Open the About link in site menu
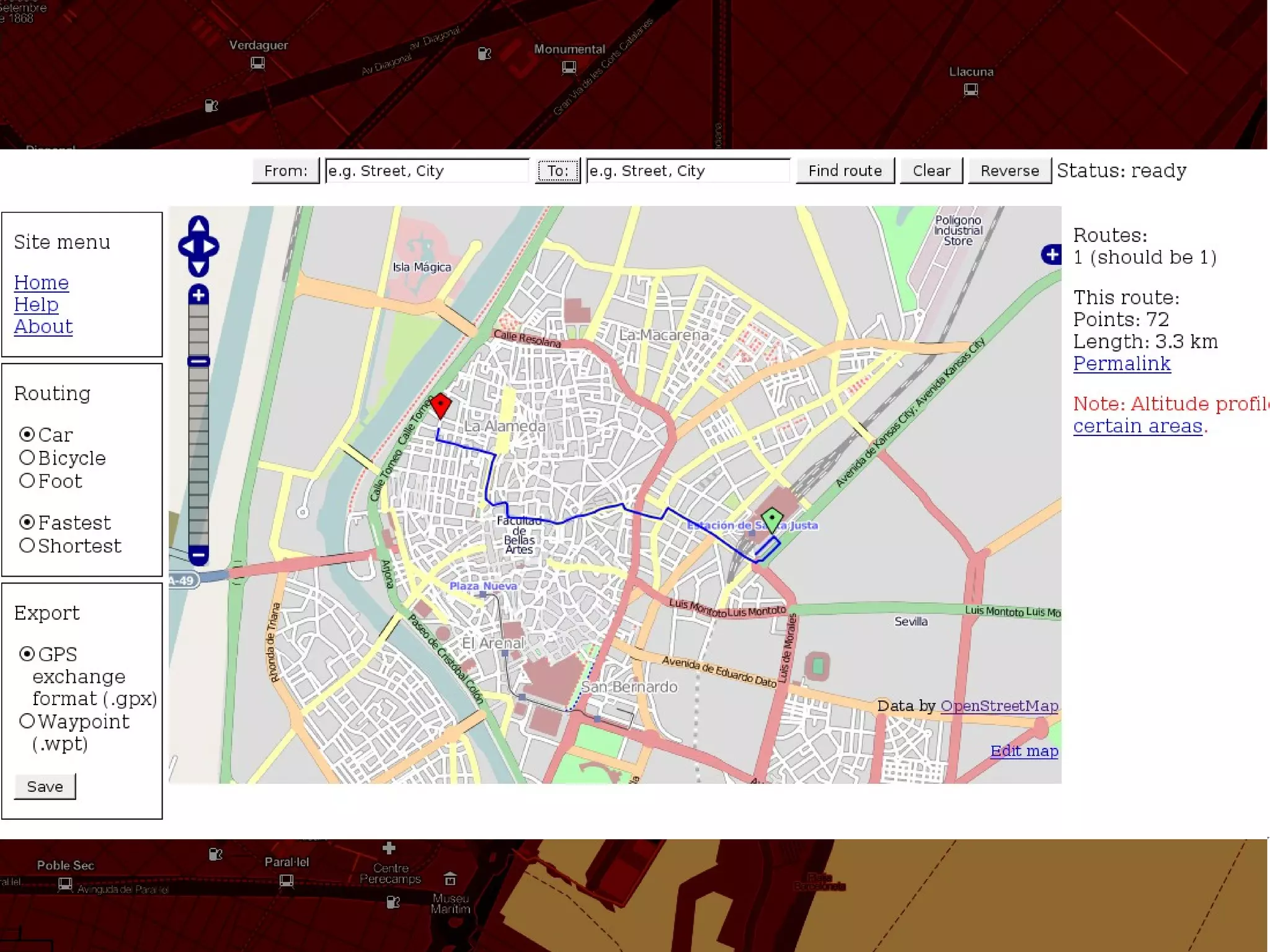Image resolution: width=1270 pixels, height=952 pixels. (43, 327)
